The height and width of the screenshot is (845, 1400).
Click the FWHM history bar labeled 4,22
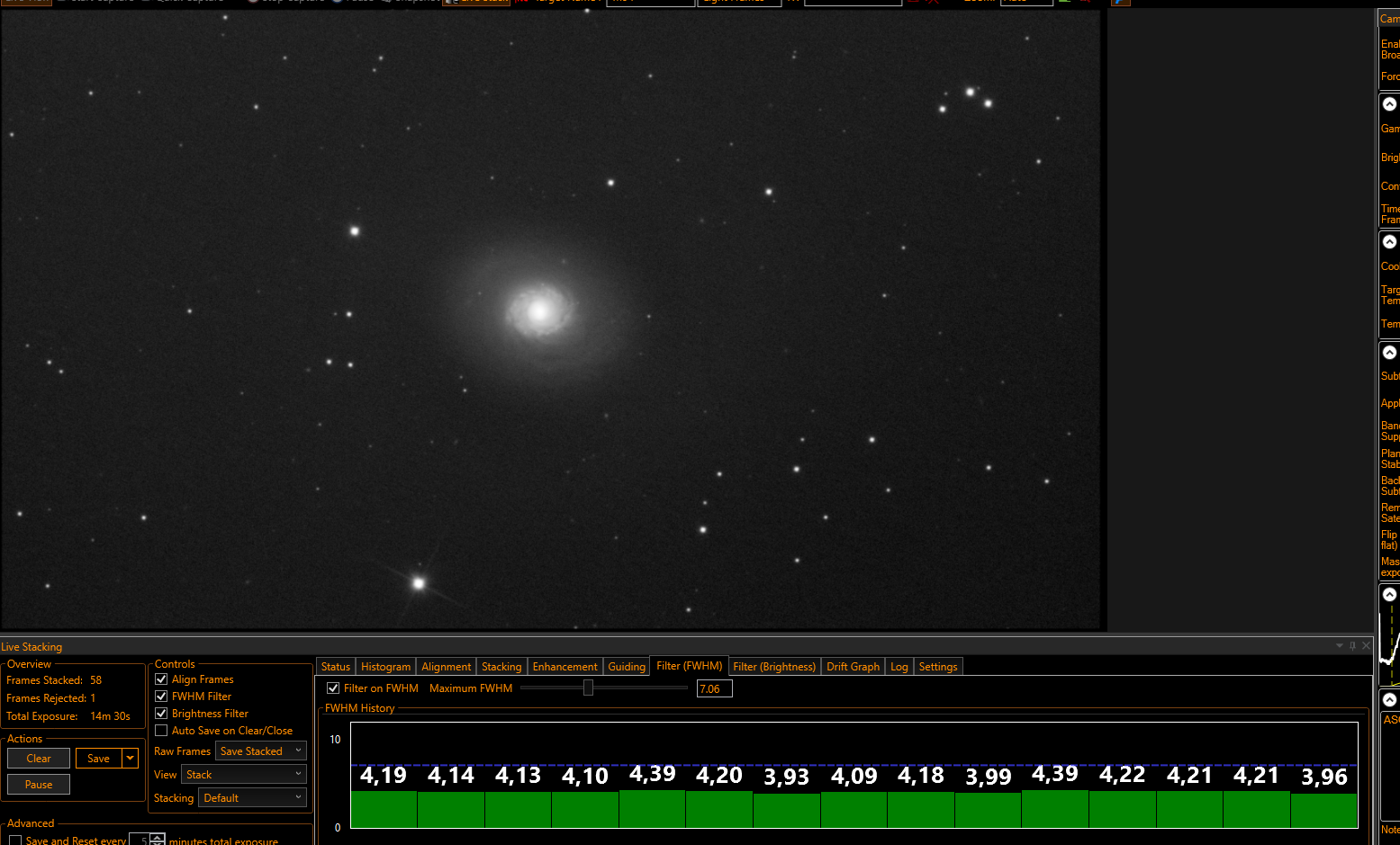pyautogui.click(x=1123, y=809)
